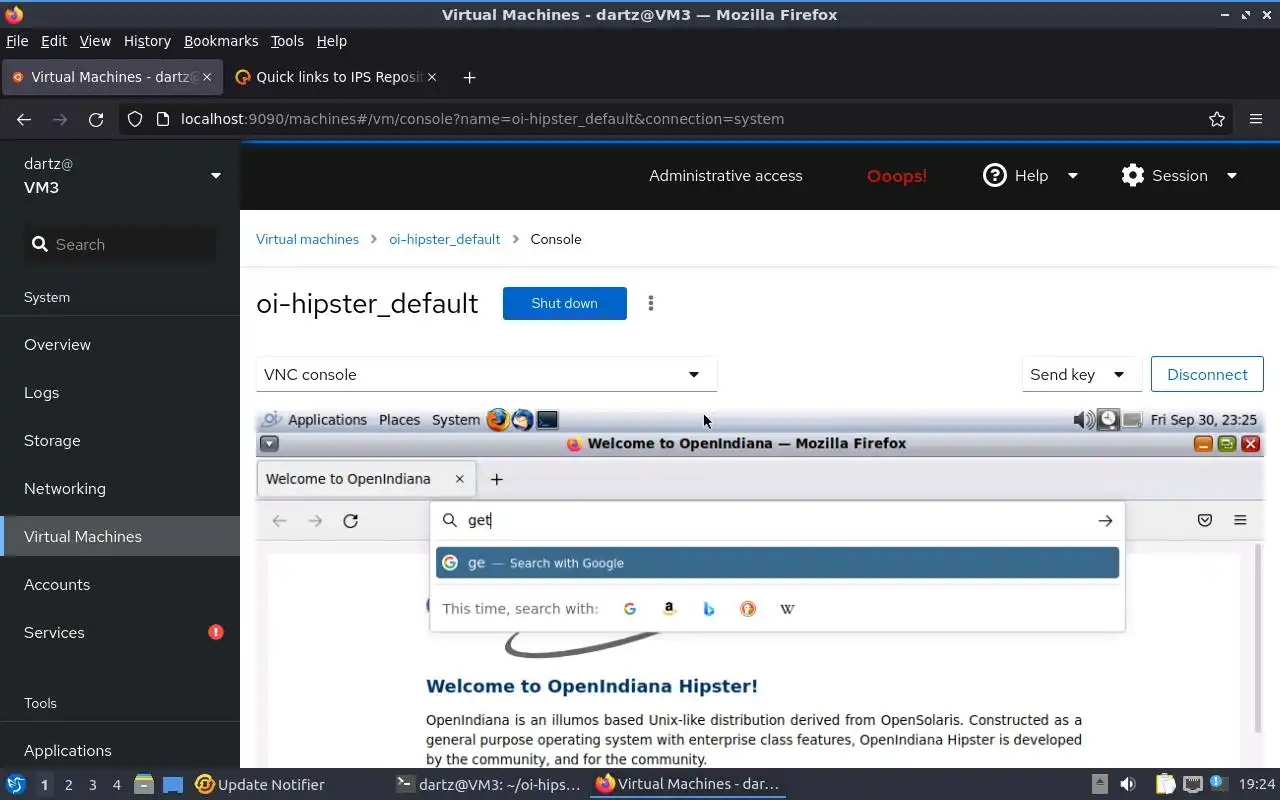
Task: Click the clock applet icon in OpenIndiana panel
Action: pos(1108,420)
